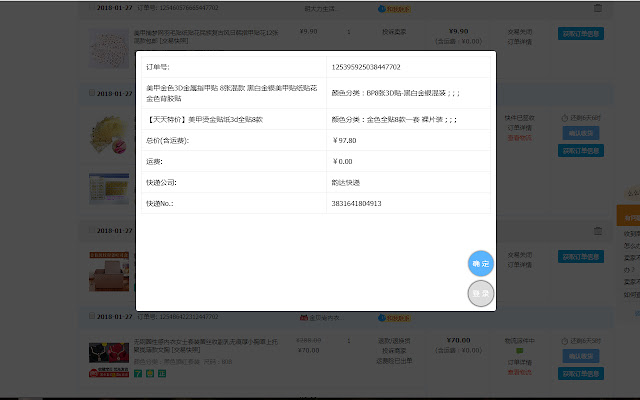Select tracking number 3831641804913
Screen dimensions: 640x400
coord(356,203)
